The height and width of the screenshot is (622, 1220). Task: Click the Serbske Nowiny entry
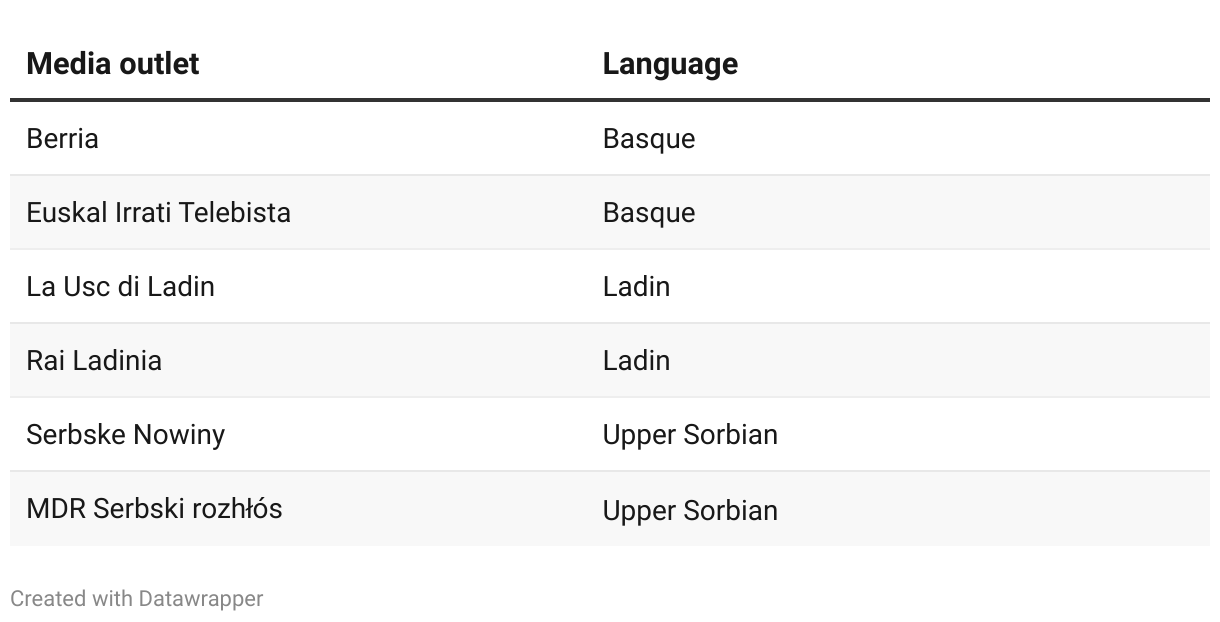pyautogui.click(x=125, y=435)
